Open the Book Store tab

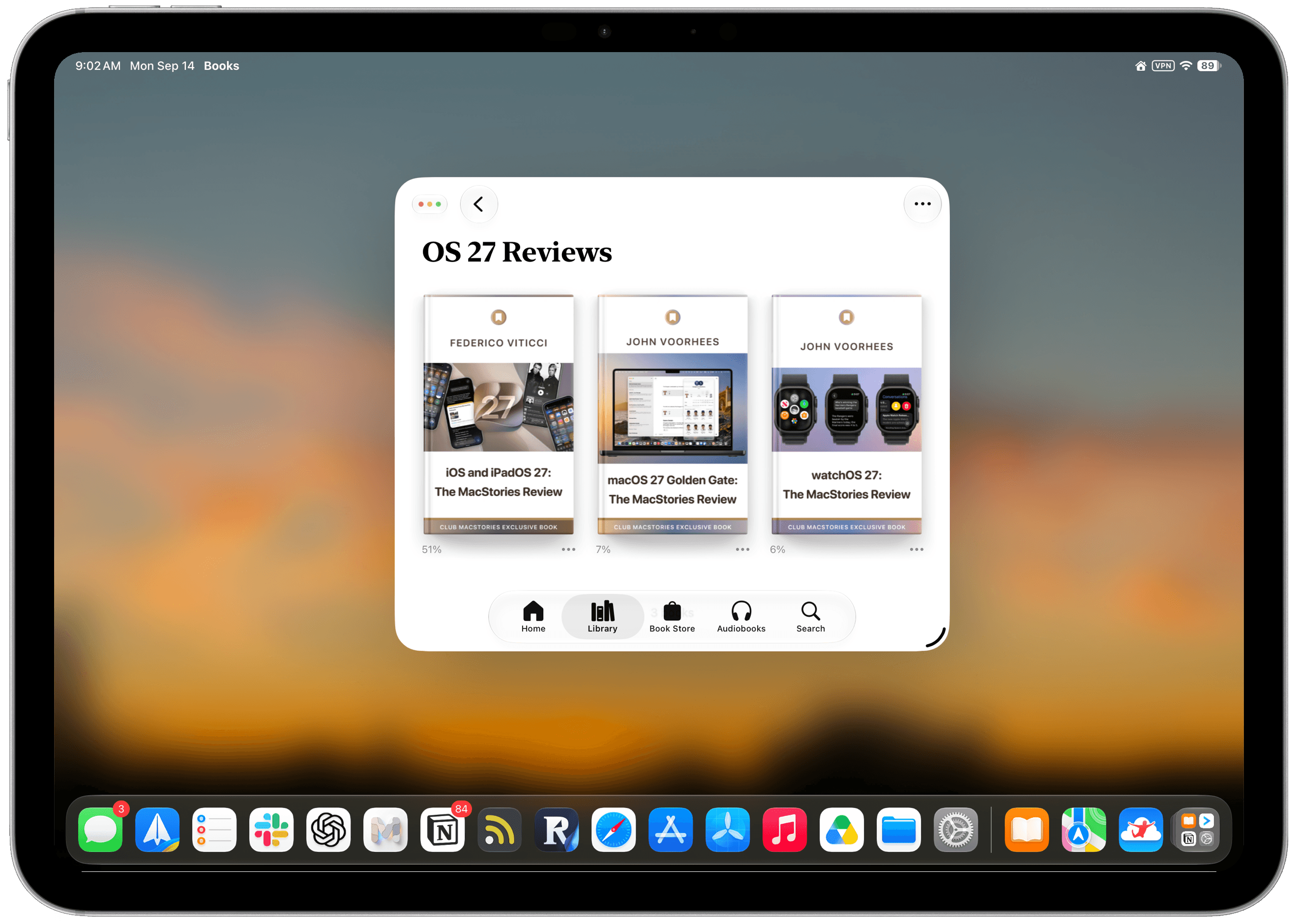672,617
